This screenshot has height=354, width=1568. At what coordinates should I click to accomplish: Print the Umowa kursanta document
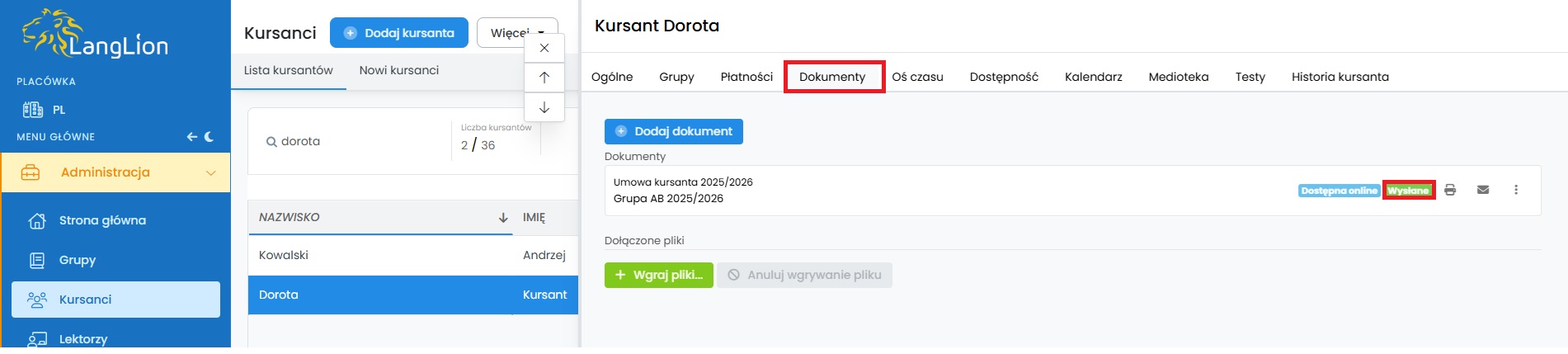tap(1450, 190)
